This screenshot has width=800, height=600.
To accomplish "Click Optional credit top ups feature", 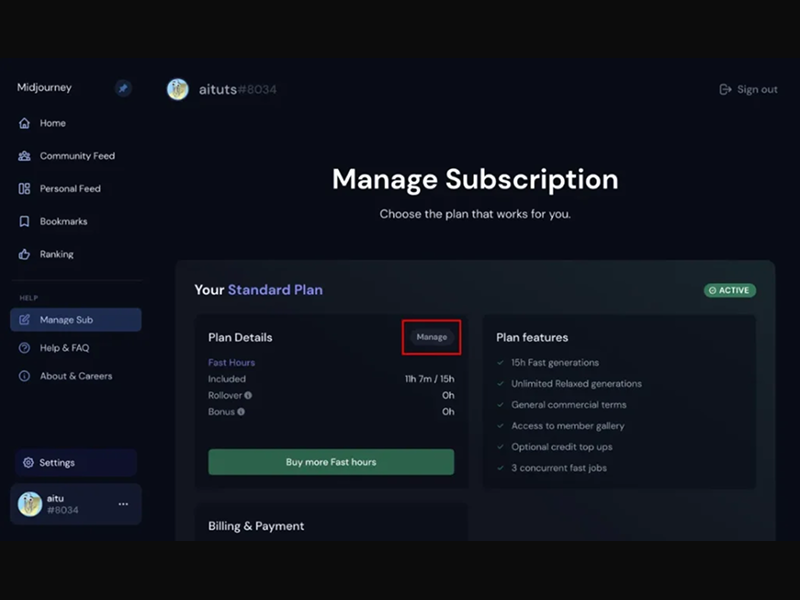I will (562, 447).
